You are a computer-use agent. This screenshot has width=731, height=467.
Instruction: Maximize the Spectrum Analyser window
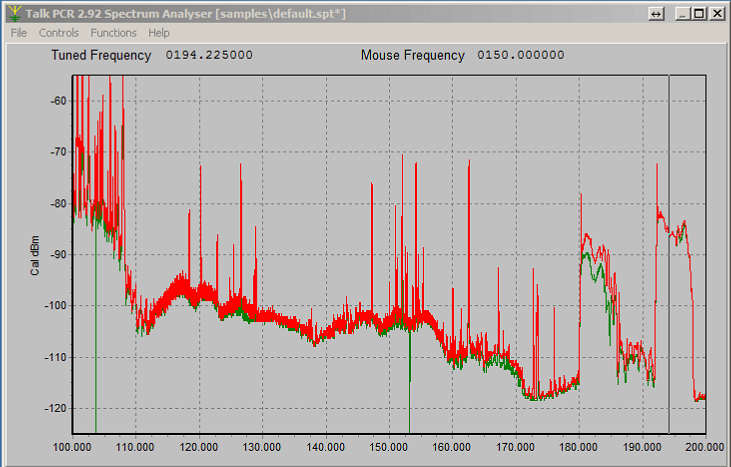699,14
